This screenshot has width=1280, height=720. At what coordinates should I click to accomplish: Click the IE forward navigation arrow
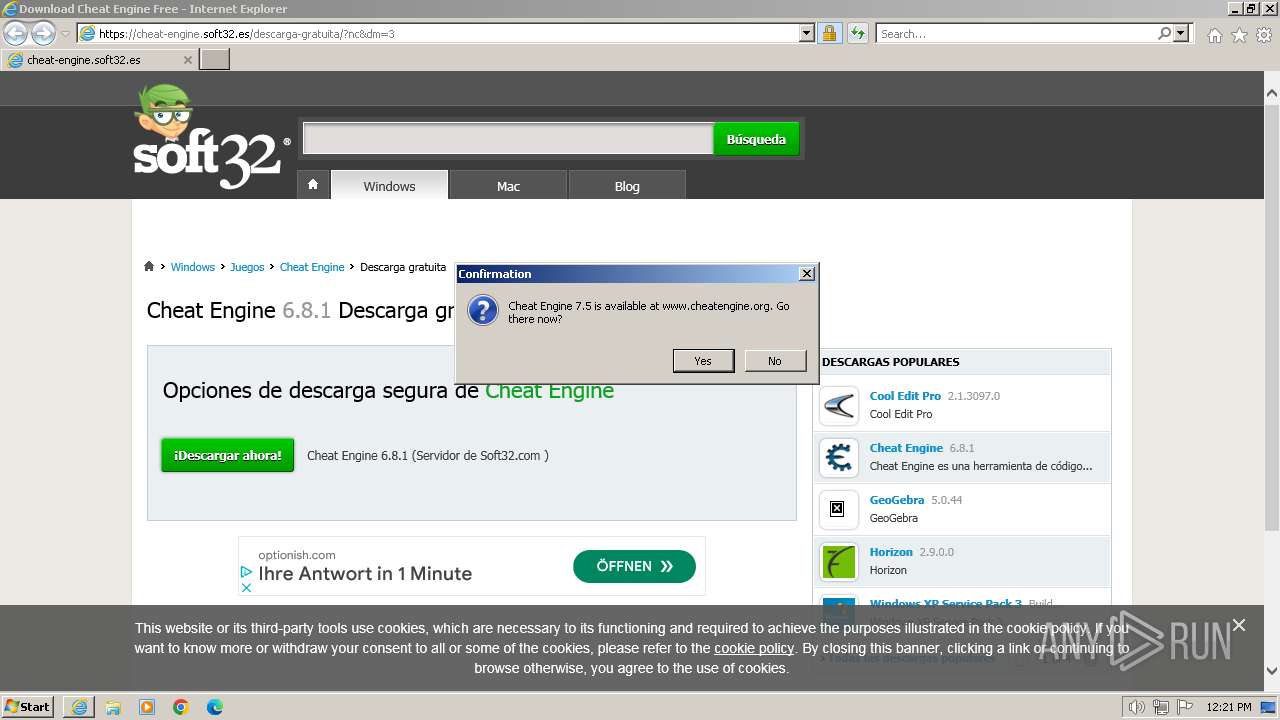43,33
